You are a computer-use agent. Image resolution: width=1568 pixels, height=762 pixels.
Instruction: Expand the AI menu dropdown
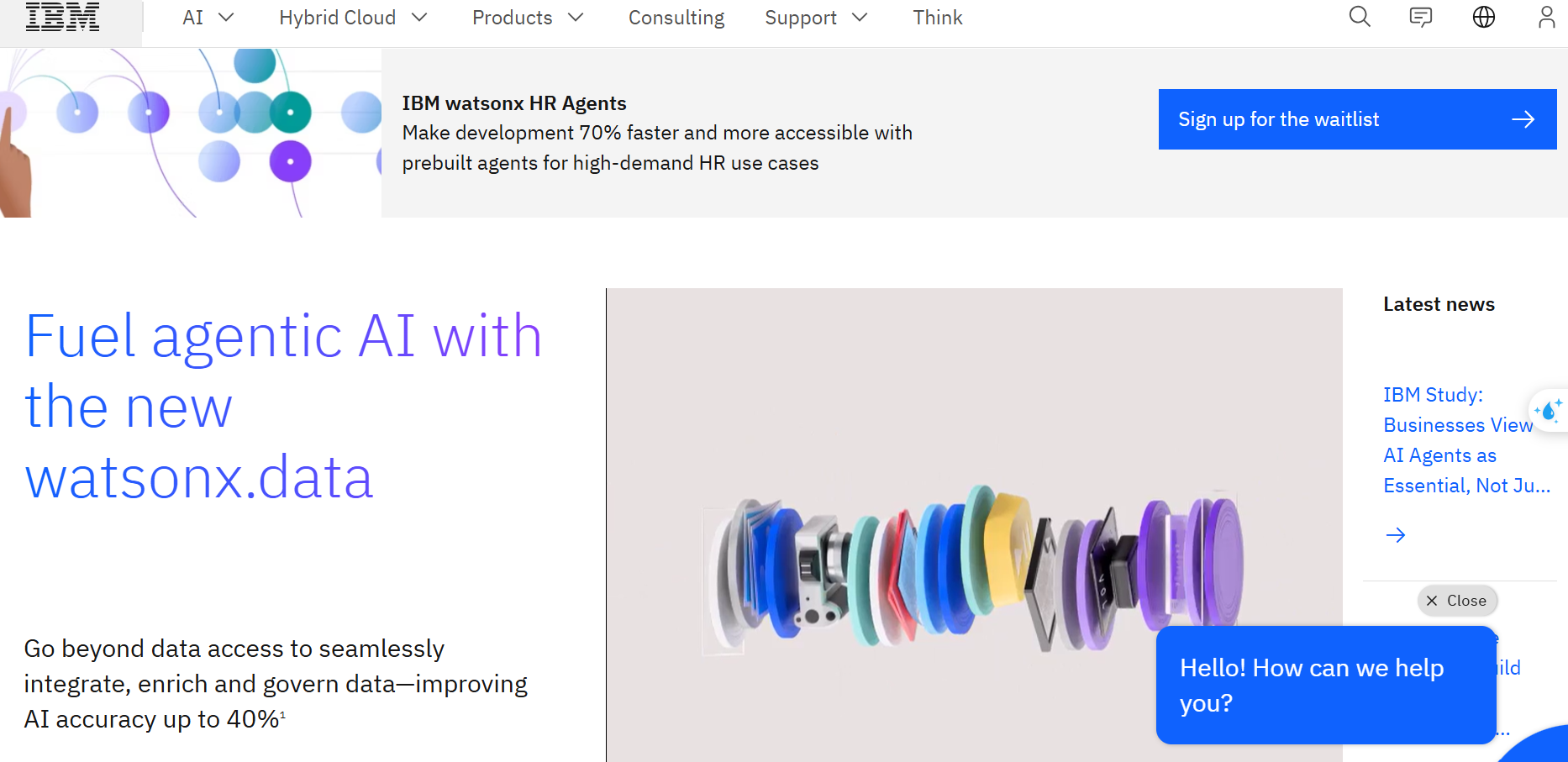tap(208, 18)
